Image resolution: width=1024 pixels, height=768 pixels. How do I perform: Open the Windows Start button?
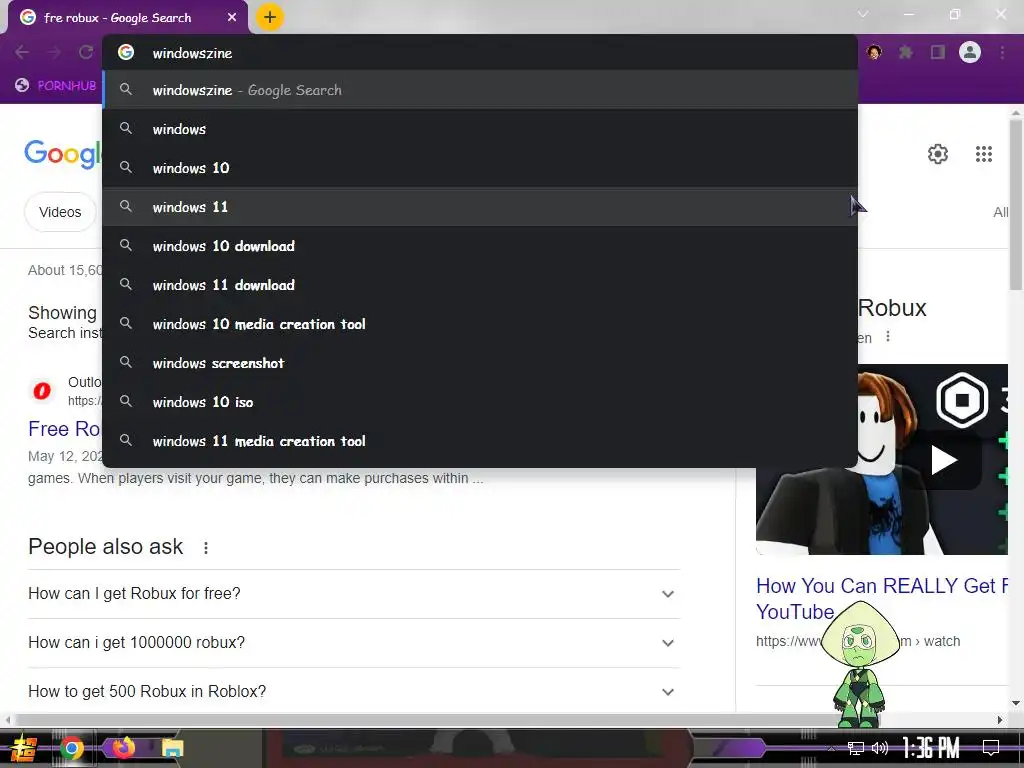point(23,748)
